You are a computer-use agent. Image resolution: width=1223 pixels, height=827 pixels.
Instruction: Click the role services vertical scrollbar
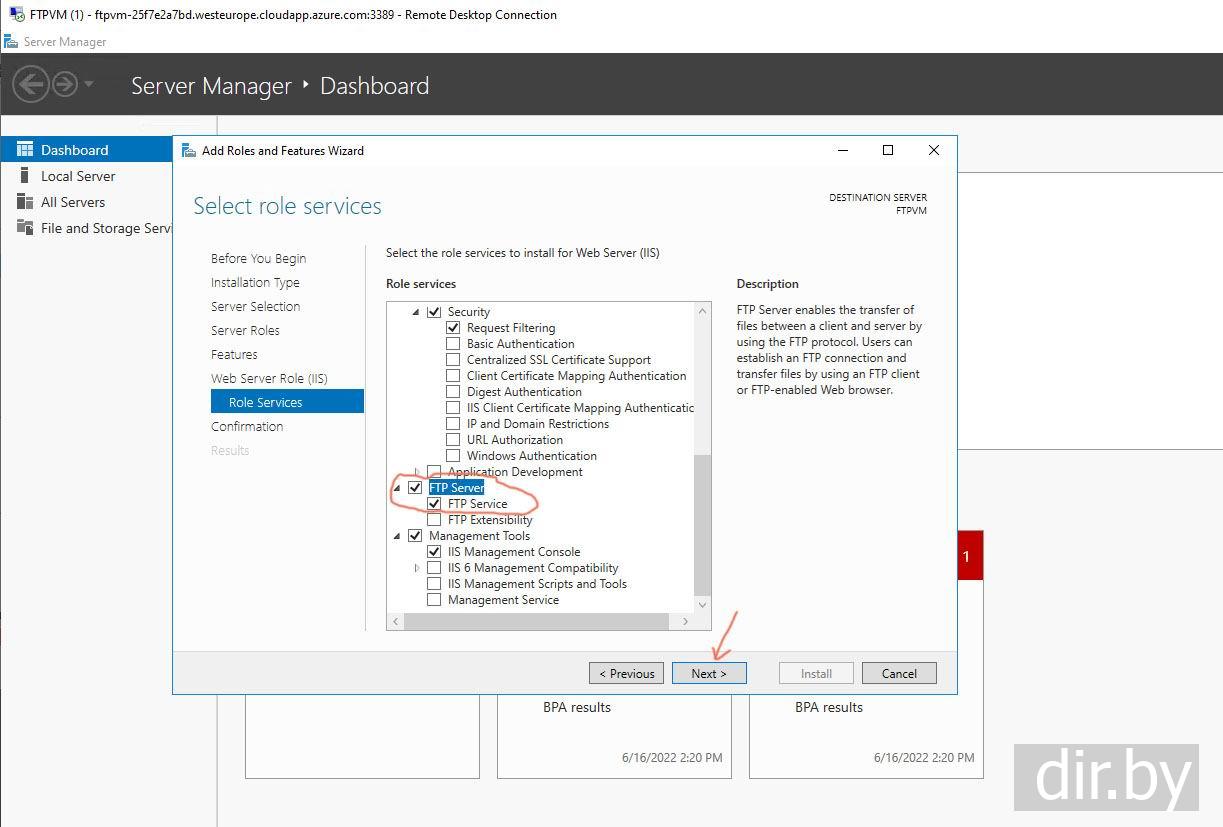point(702,520)
